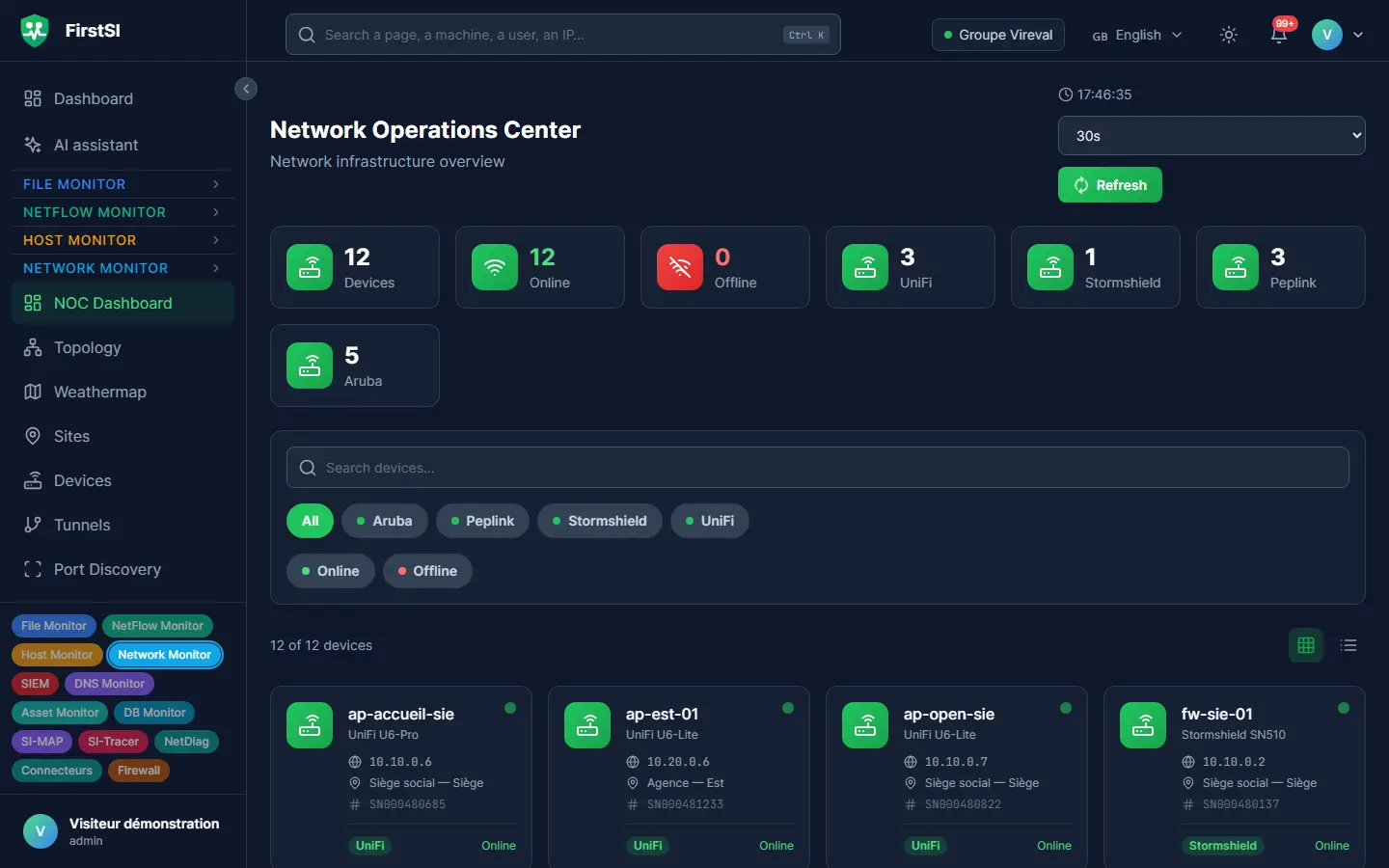The image size is (1389, 868).
Task: Expand the HOST MONITOR section
Action: point(122,240)
